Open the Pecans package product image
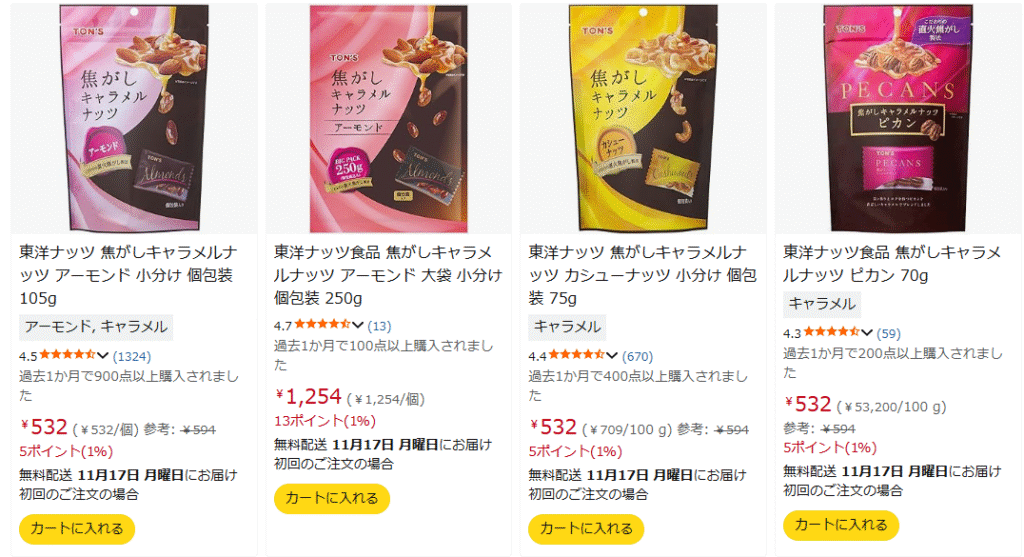Image resolution: width=1024 pixels, height=557 pixels. click(x=898, y=118)
